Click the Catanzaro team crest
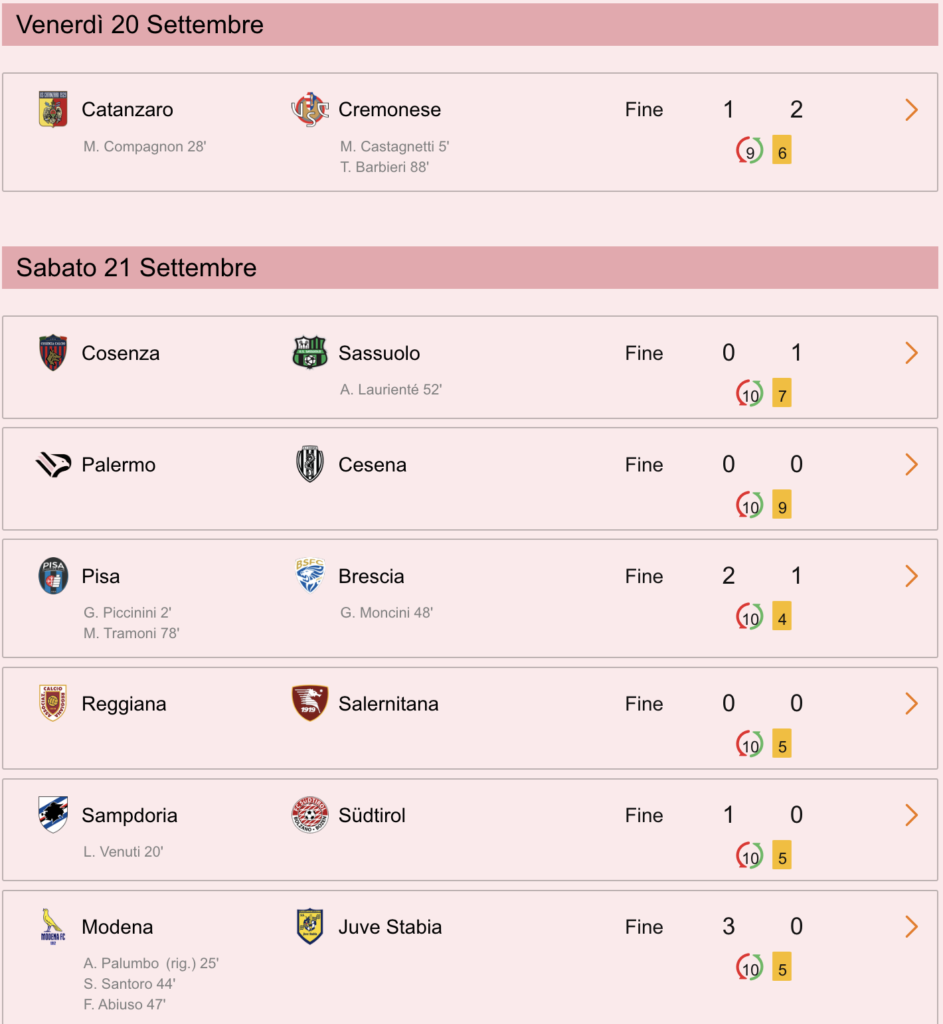943x1024 pixels. click(53, 109)
